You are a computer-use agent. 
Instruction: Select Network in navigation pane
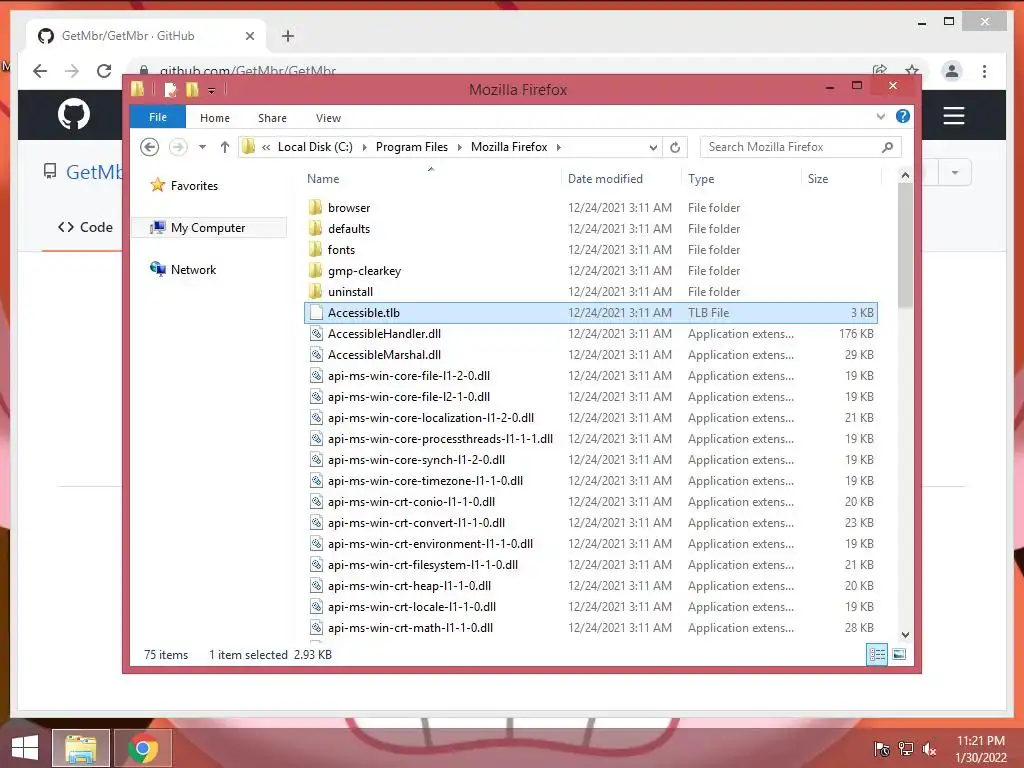coord(193,269)
